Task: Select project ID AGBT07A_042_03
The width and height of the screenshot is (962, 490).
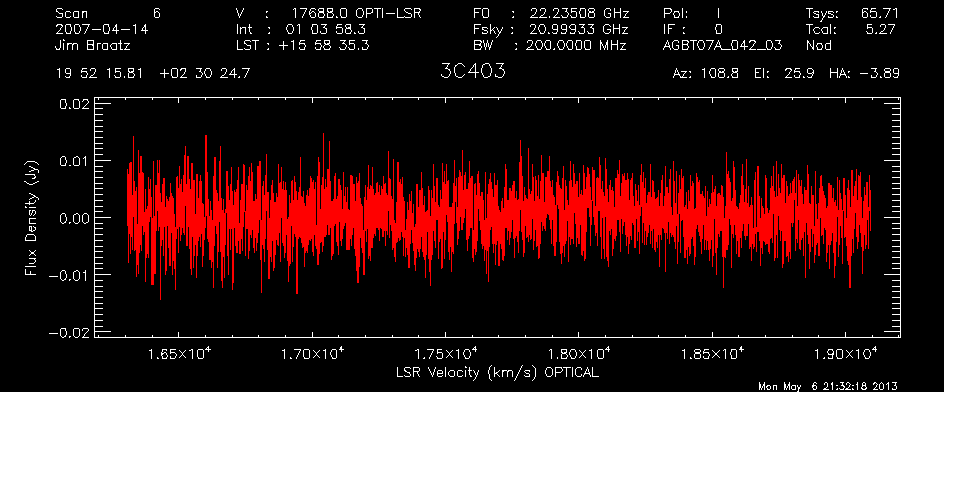Action: point(723,45)
